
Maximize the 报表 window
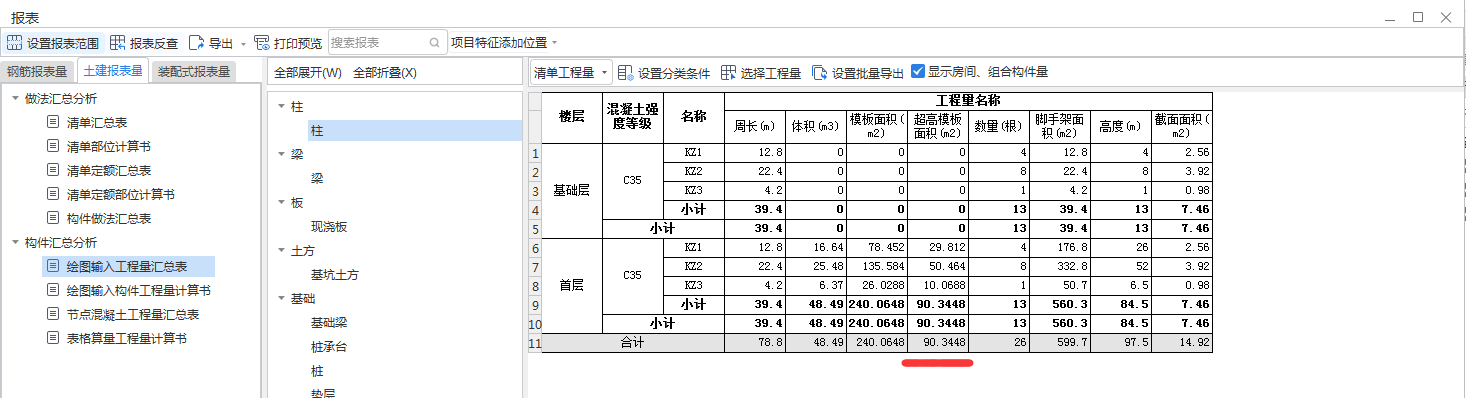[x=1418, y=16]
